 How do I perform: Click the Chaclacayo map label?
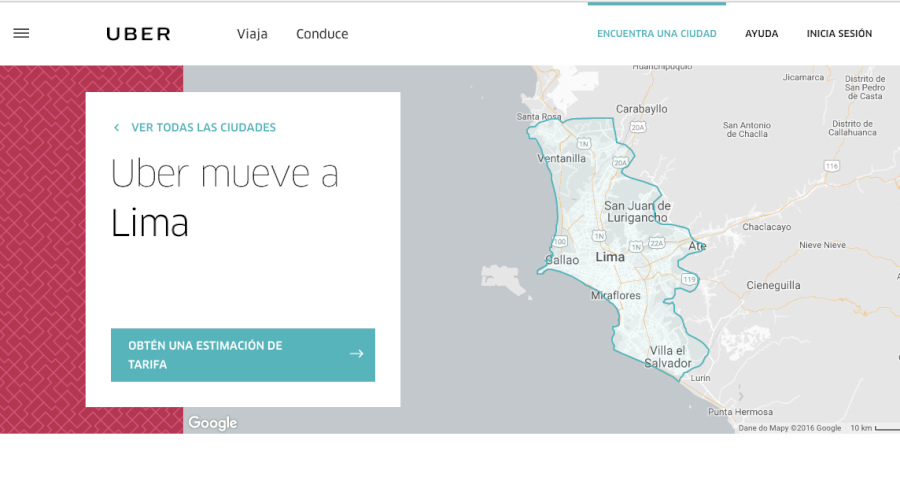pyautogui.click(x=767, y=227)
